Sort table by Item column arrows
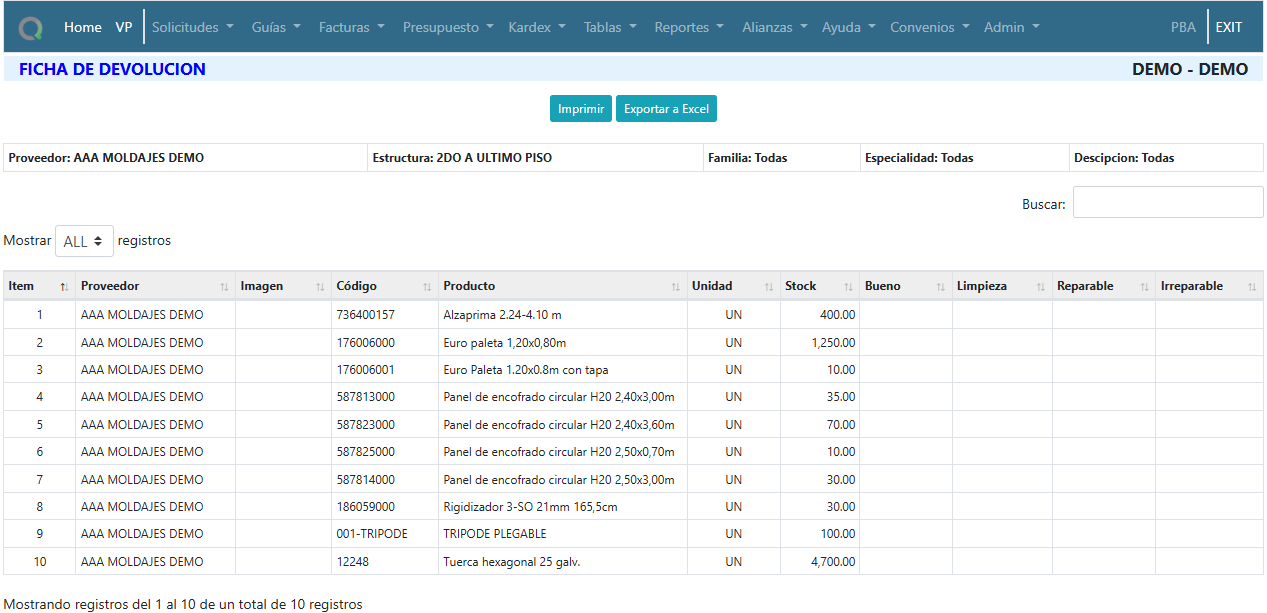Image resolution: width=1267 pixels, height=613 pixels. pos(64,287)
